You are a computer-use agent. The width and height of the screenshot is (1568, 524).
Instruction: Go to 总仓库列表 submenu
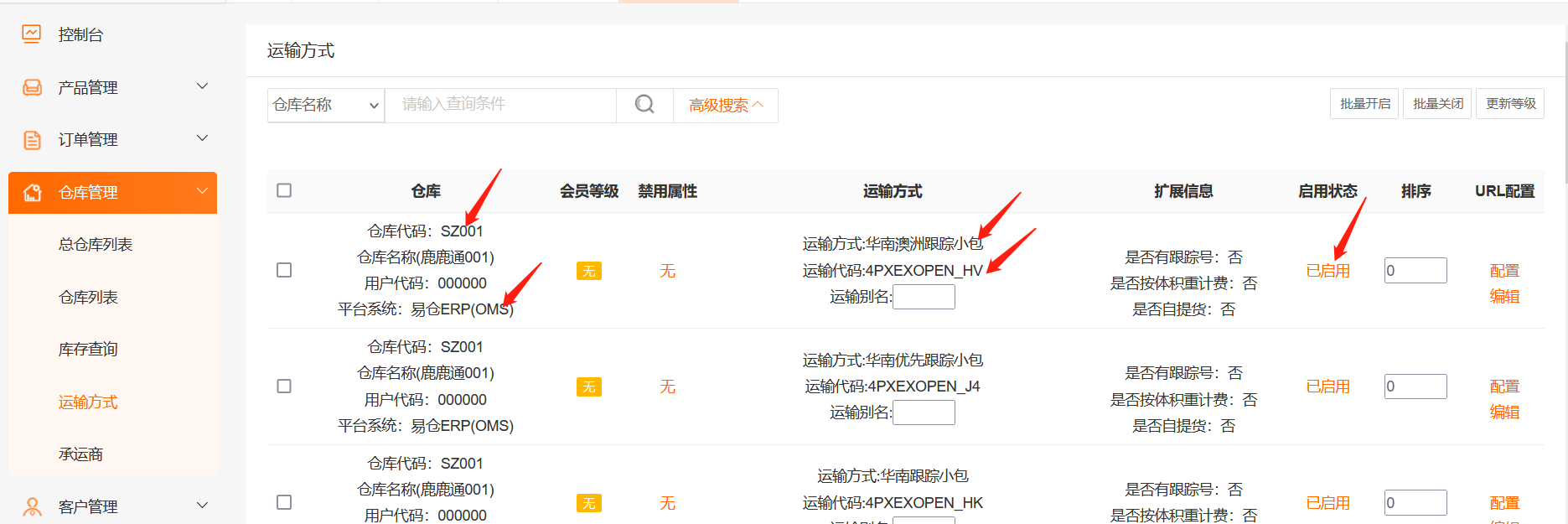coord(96,245)
